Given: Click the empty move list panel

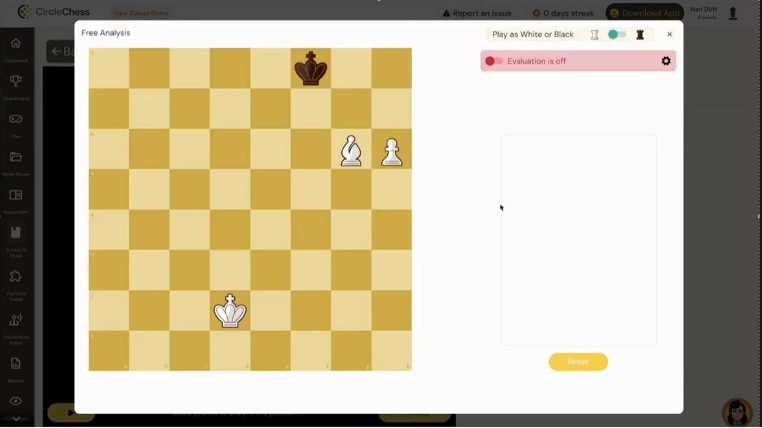Looking at the screenshot, I should pyautogui.click(x=578, y=240).
